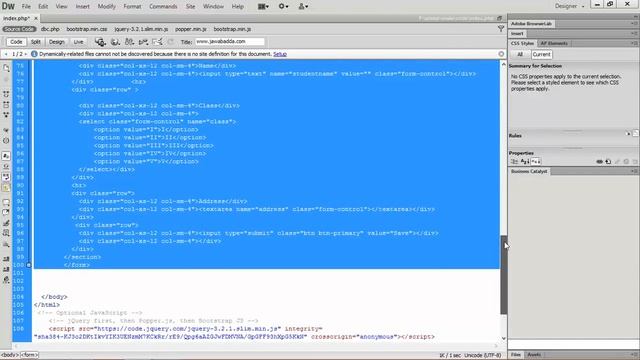Open the jquery-3.2.1.slim.min.js related file
The width and height of the screenshot is (640, 360).
coord(141,29)
